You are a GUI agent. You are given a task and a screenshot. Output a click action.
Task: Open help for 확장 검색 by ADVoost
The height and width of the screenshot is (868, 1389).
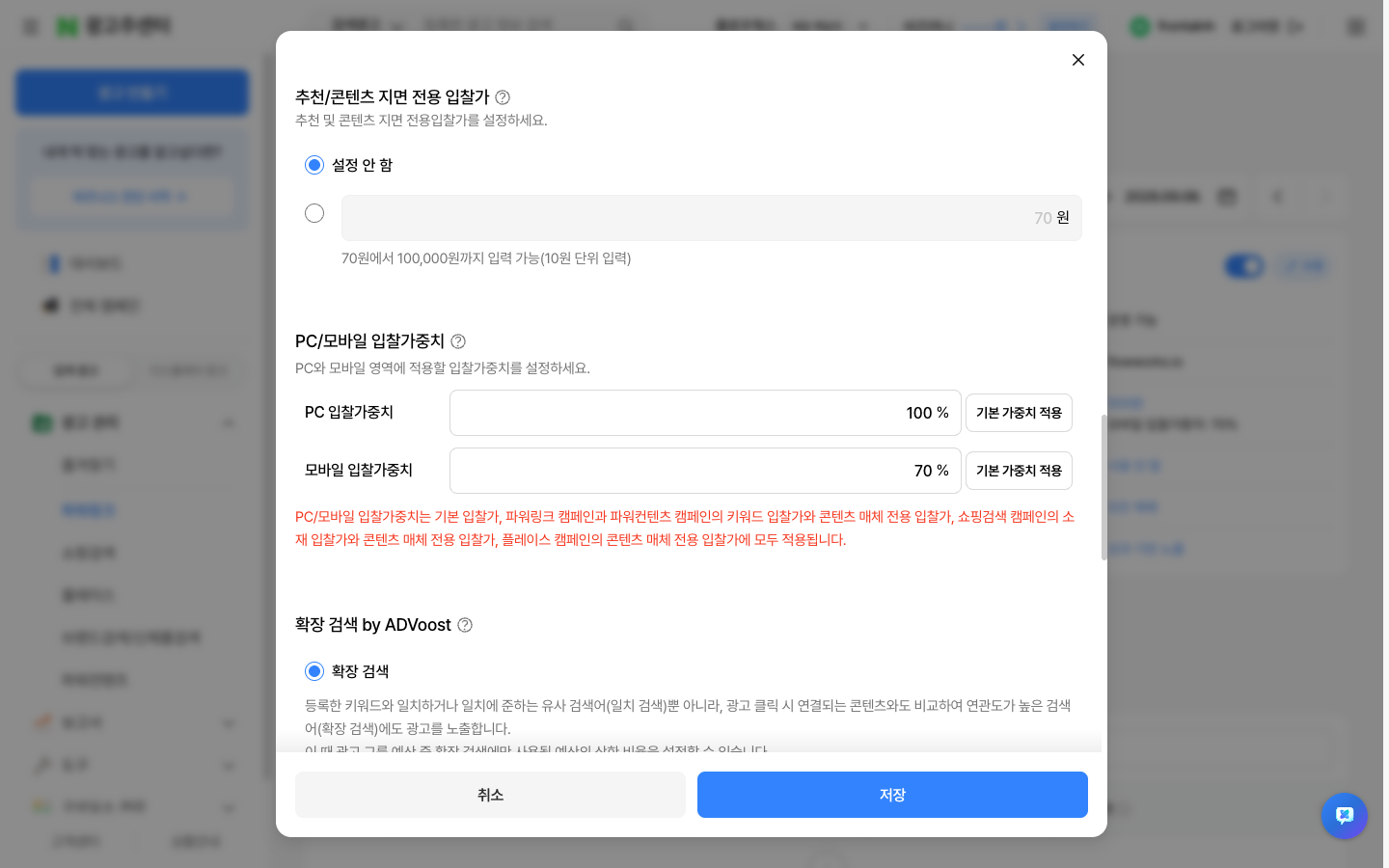[x=465, y=625]
